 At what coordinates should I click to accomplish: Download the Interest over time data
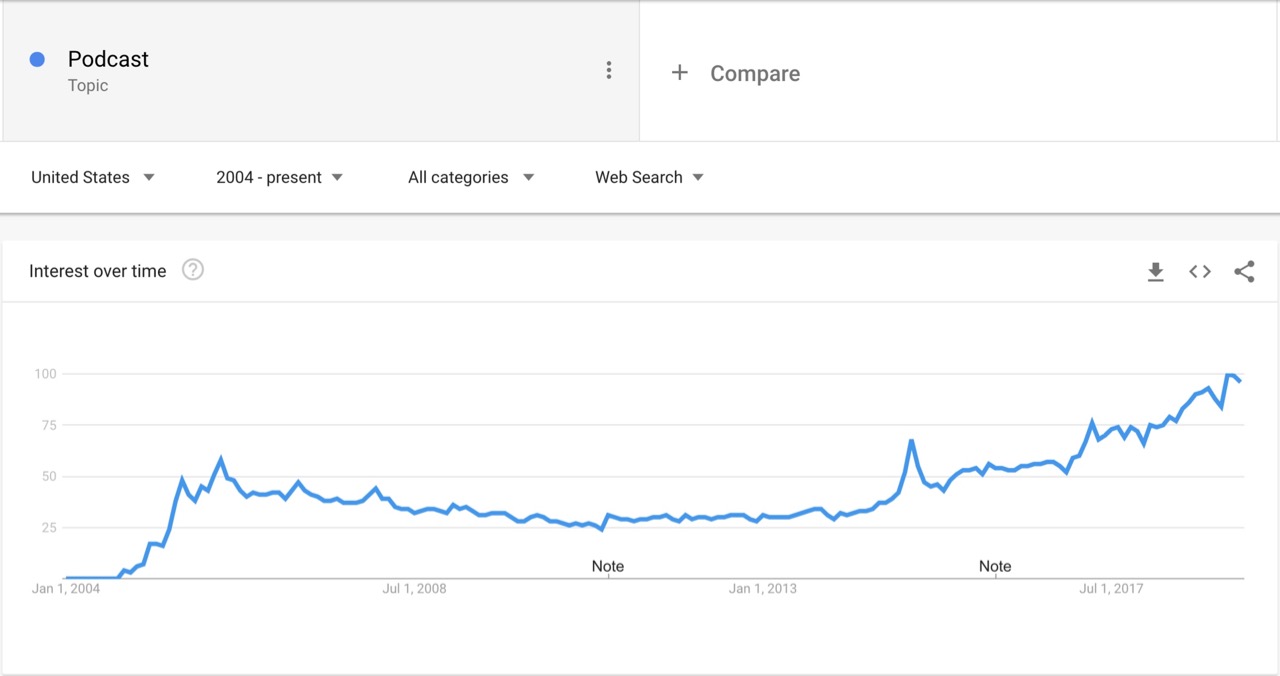pos(1155,271)
